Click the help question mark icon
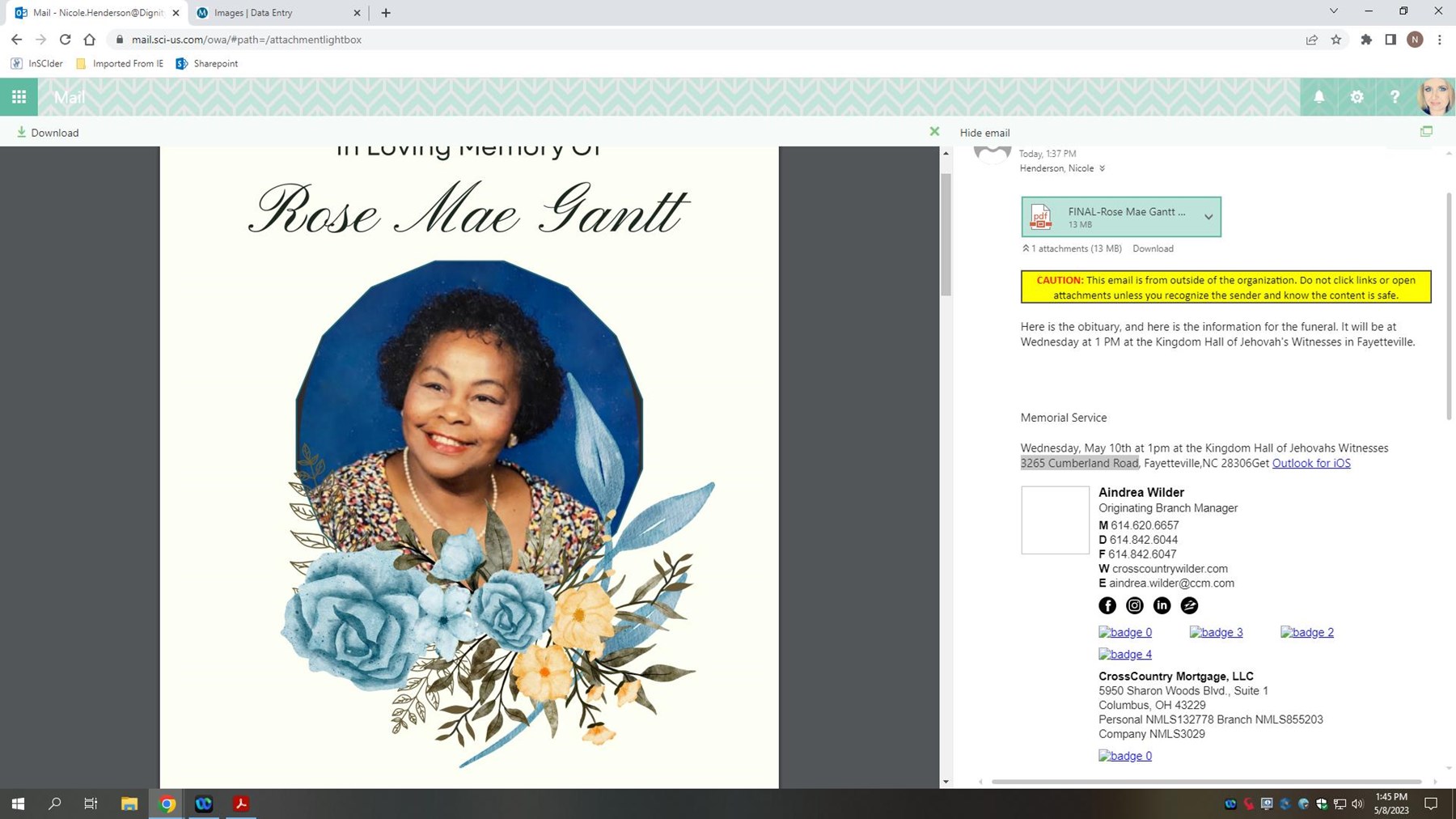1456x819 pixels. tap(1395, 97)
